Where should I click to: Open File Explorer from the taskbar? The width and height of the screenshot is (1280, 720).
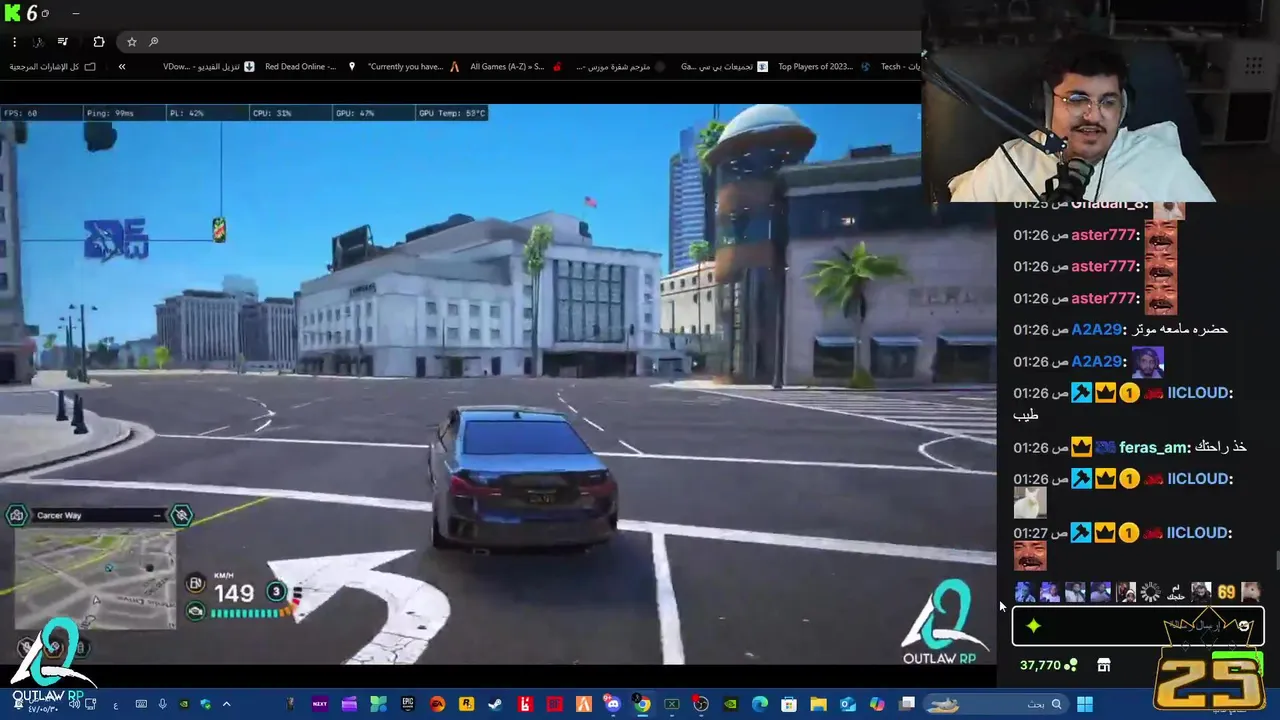click(x=818, y=704)
